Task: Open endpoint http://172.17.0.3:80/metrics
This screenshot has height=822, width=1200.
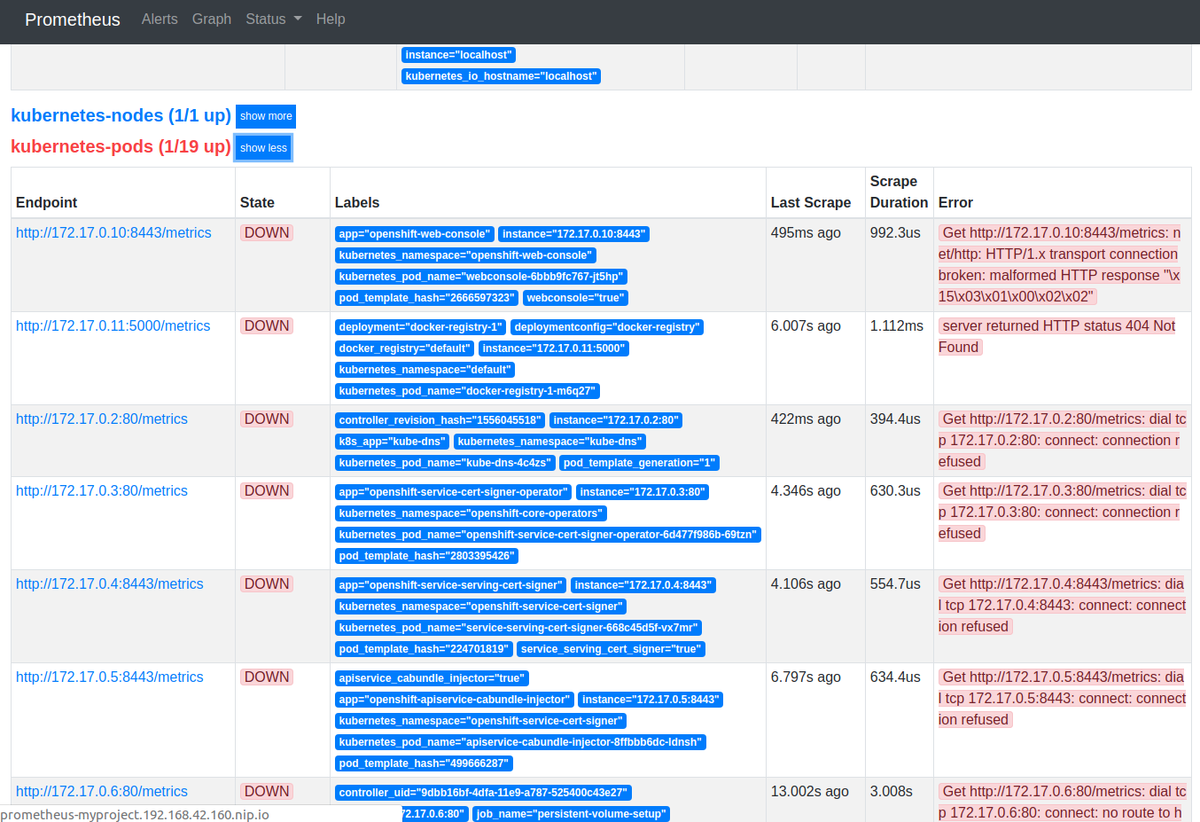Action: pos(102,491)
